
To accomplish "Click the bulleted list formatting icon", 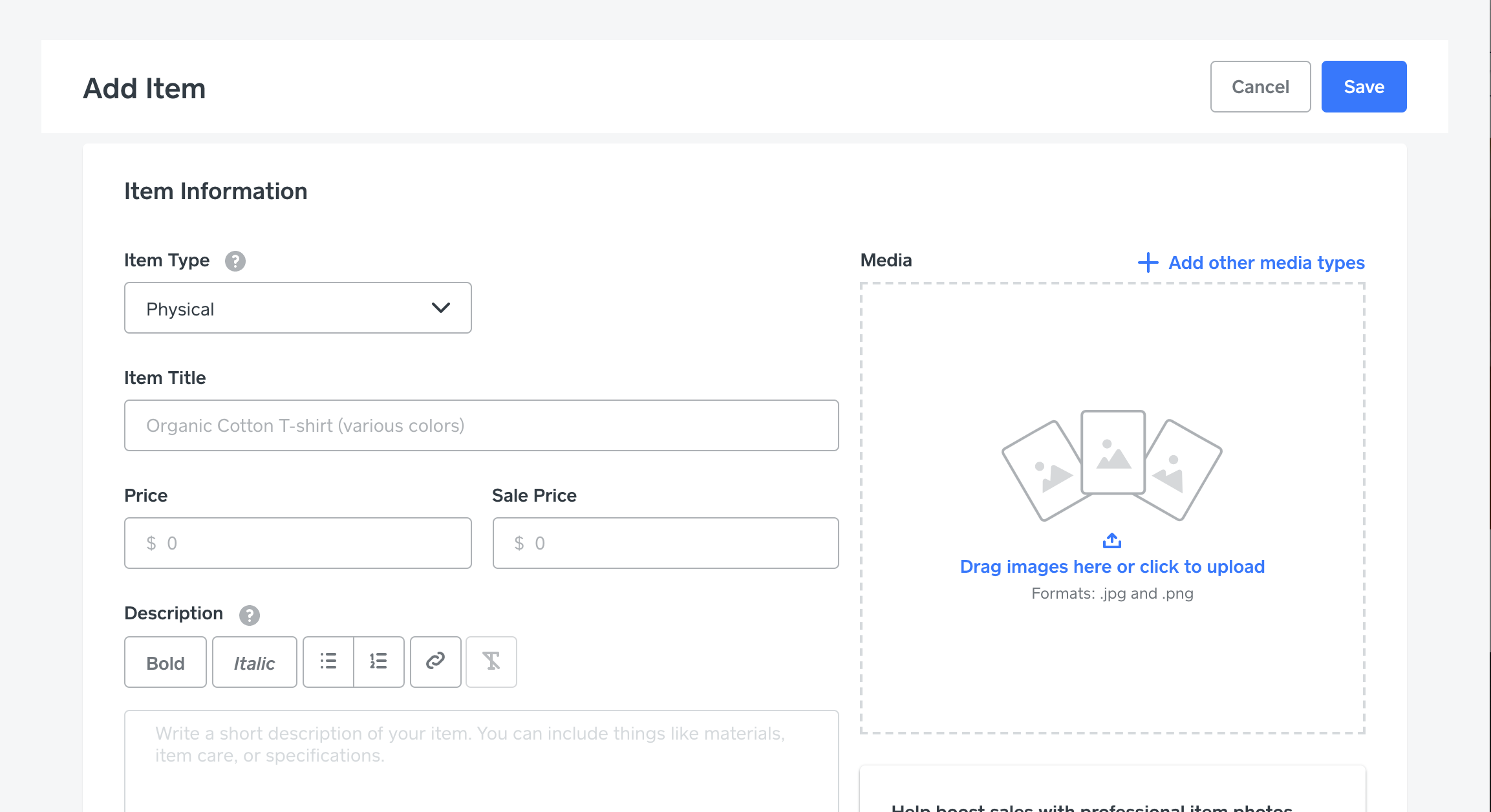I will click(328, 662).
